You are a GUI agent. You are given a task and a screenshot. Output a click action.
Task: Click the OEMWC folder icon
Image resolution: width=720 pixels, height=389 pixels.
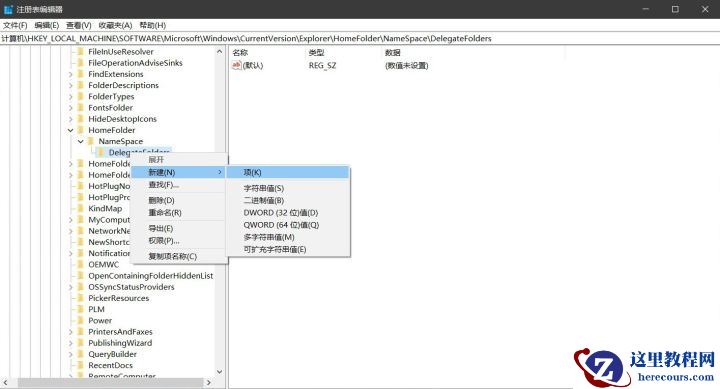coord(81,265)
